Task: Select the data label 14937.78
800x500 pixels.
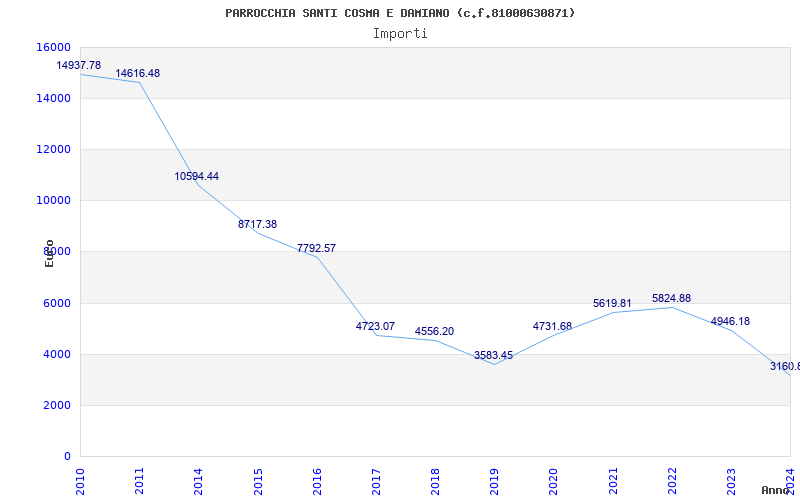Action: pos(79,65)
